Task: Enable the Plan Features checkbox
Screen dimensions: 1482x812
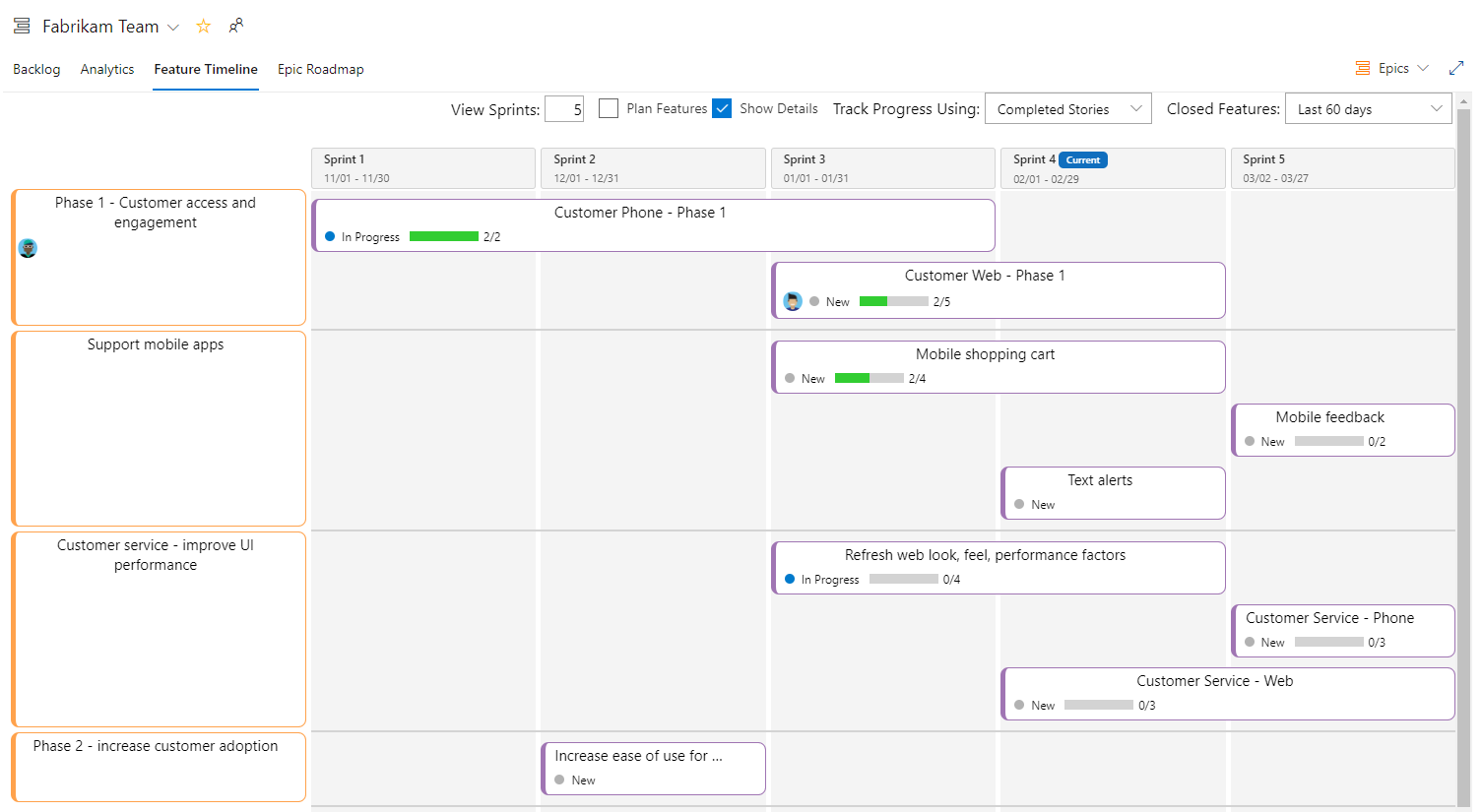Action: (x=609, y=108)
